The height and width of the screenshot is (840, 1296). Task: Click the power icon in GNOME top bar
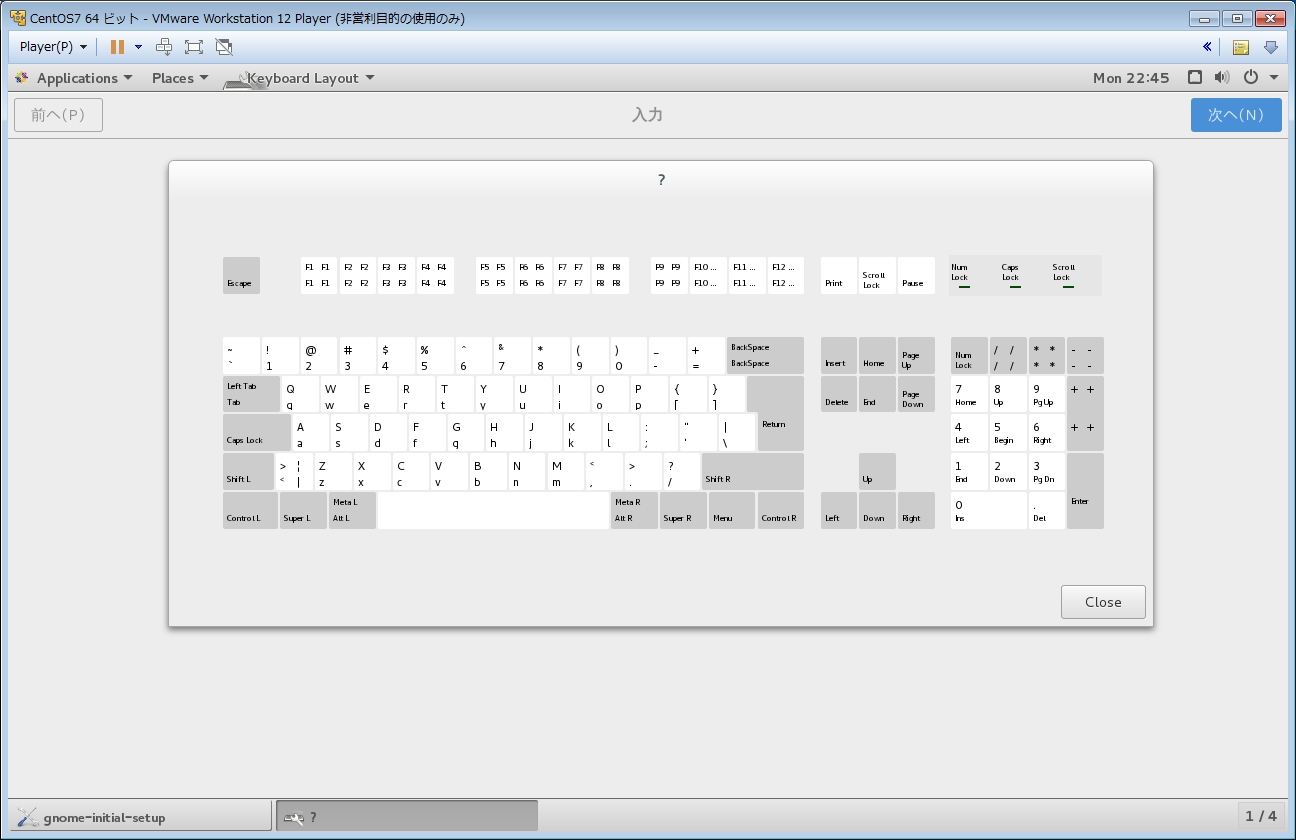pos(1251,78)
